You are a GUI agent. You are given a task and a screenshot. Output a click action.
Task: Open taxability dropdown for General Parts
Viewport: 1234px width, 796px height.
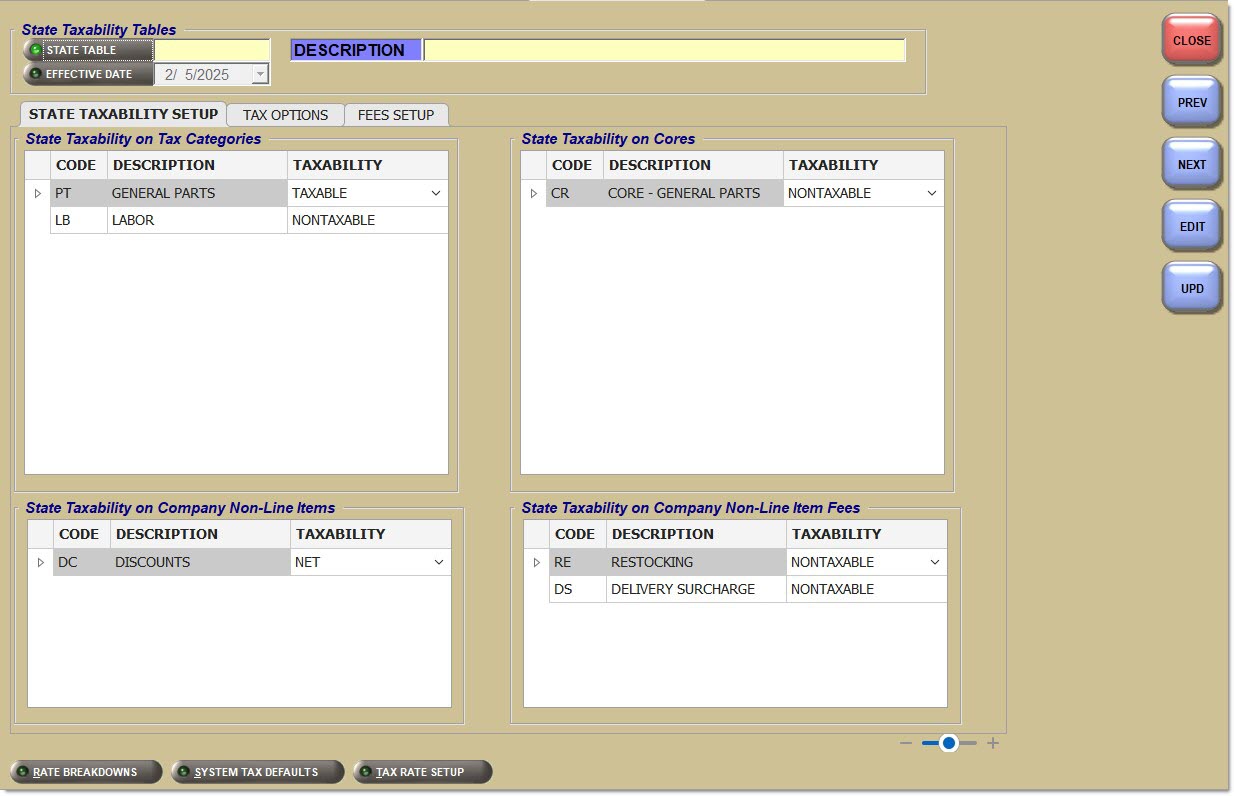[436, 193]
